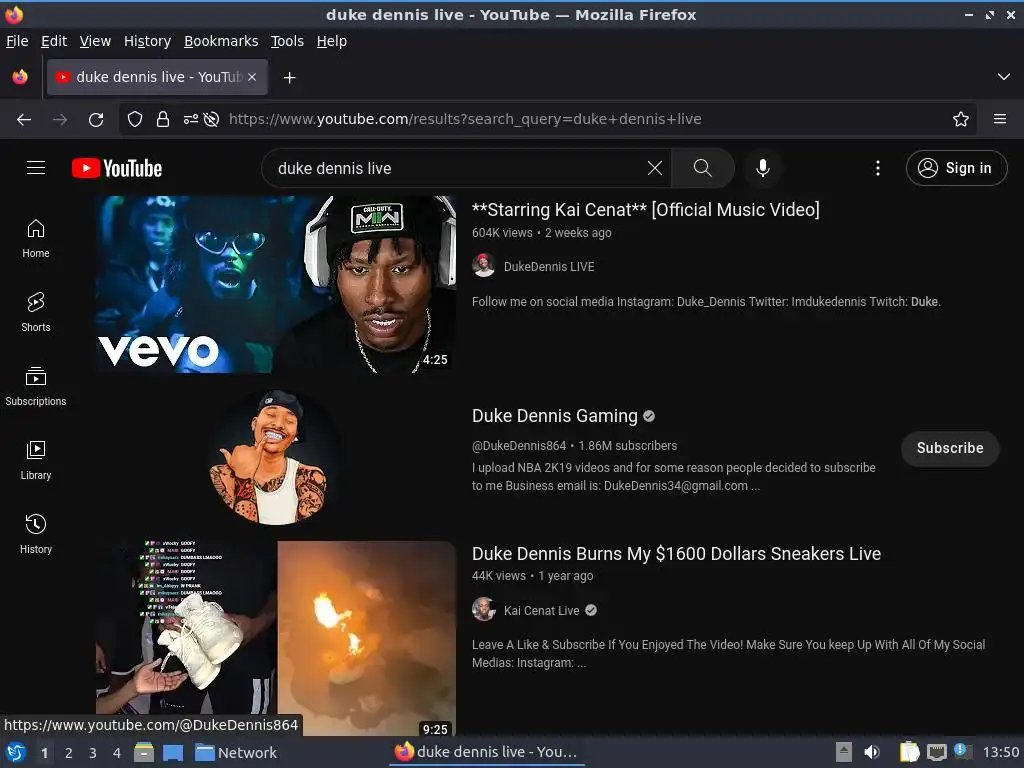The width and height of the screenshot is (1024, 768).
Task: Click the magnifier search button
Action: coord(703,168)
